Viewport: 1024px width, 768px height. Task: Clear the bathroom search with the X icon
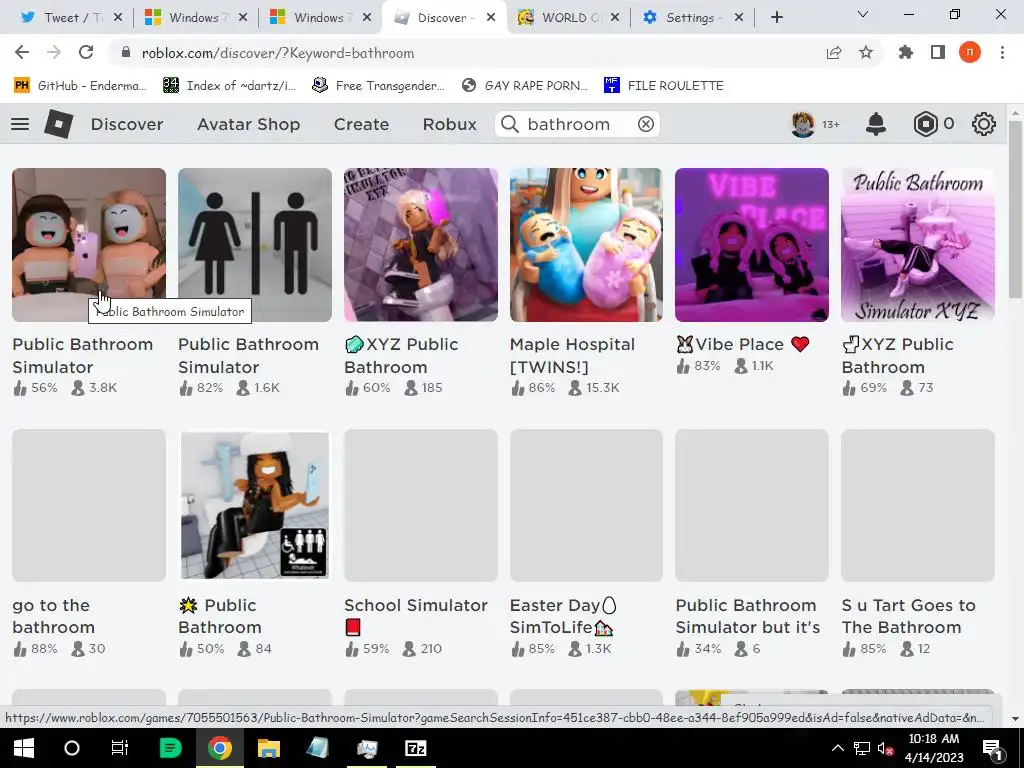pyautogui.click(x=645, y=124)
